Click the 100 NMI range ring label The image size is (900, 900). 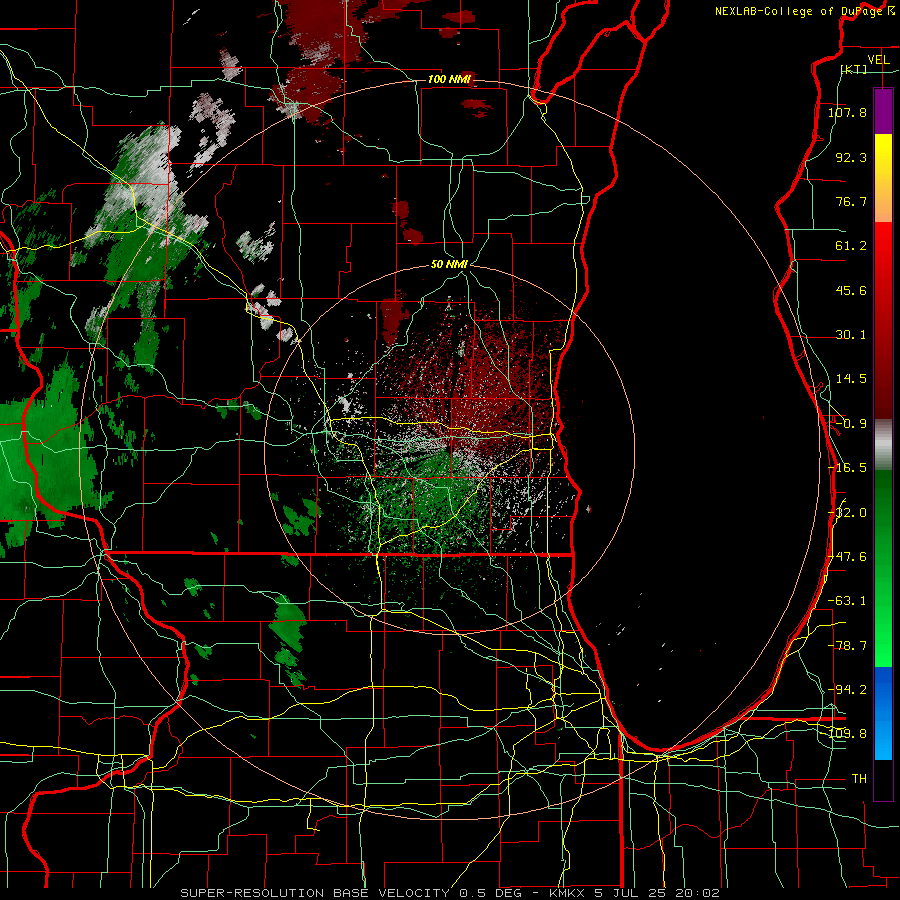(449, 79)
